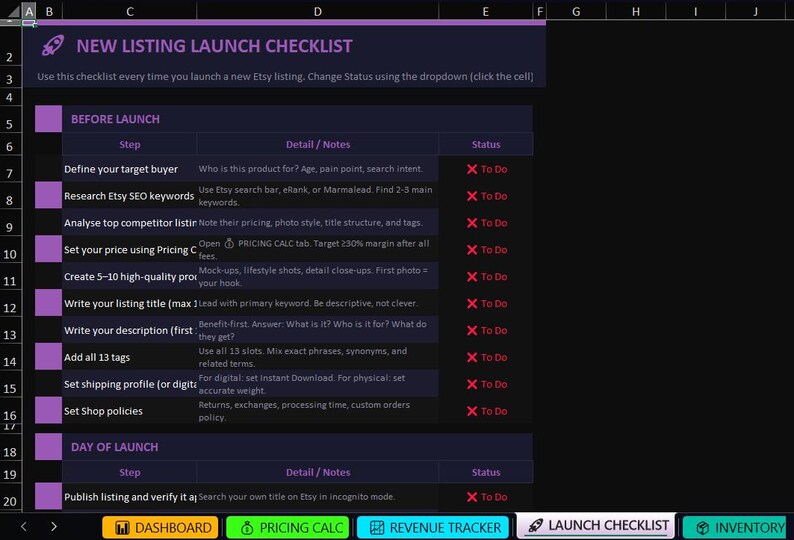Open Status dropdown for Research Etsy SEO keywords
Viewport: 794px width, 540px height.
[x=486, y=196]
